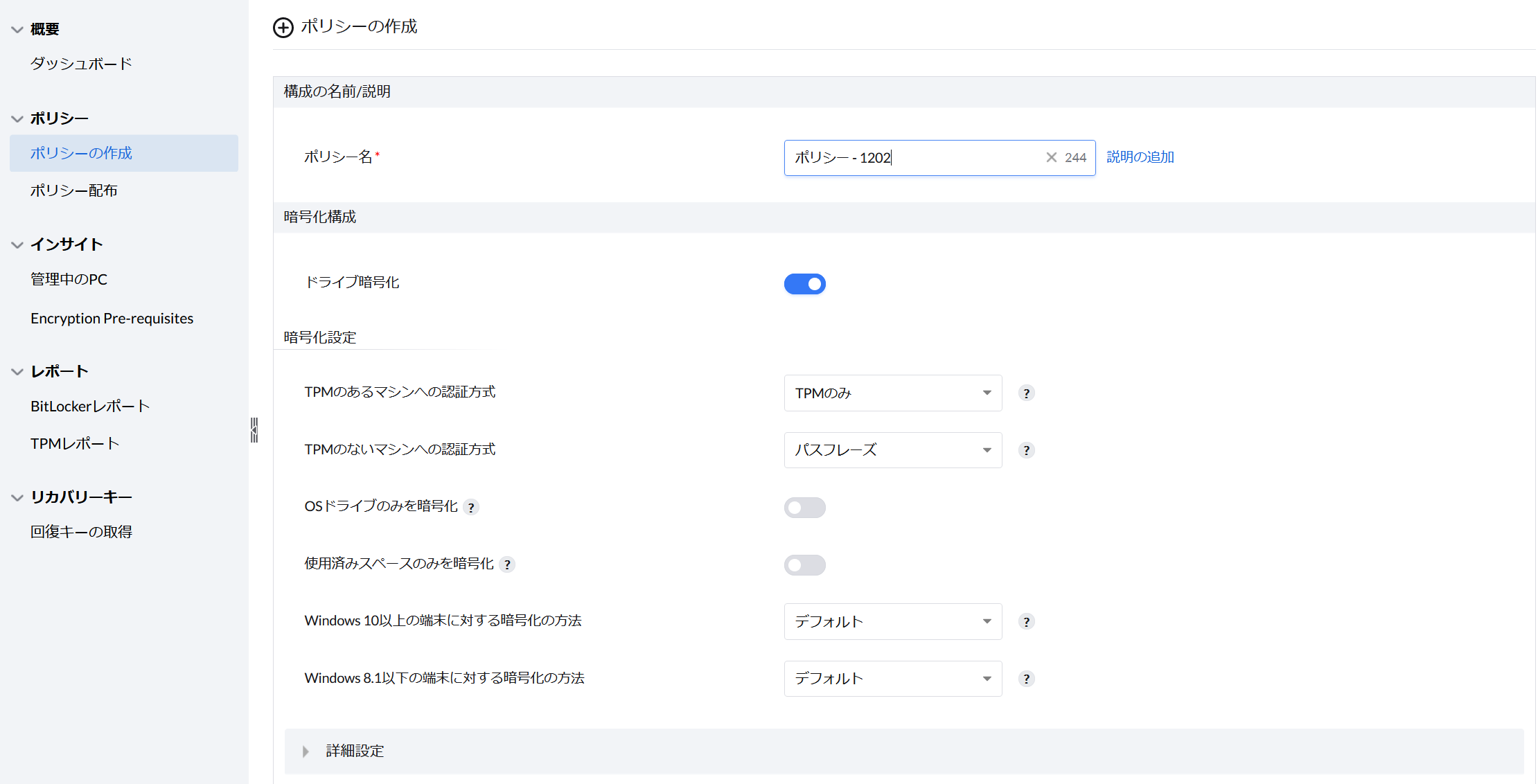Image resolution: width=1538 pixels, height=784 pixels.
Task: Click the 説明の追加 link
Action: 1140,157
